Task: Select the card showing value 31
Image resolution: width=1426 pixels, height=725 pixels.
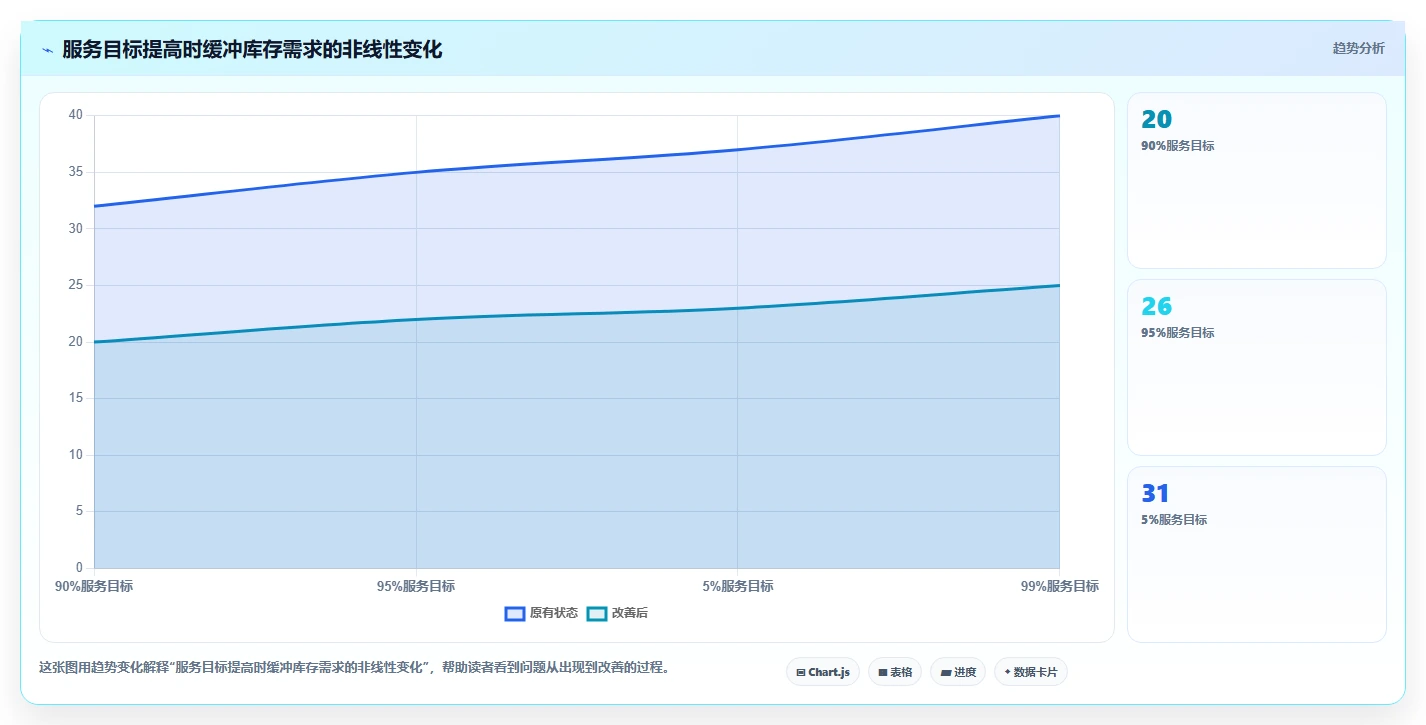Action: tap(1257, 554)
